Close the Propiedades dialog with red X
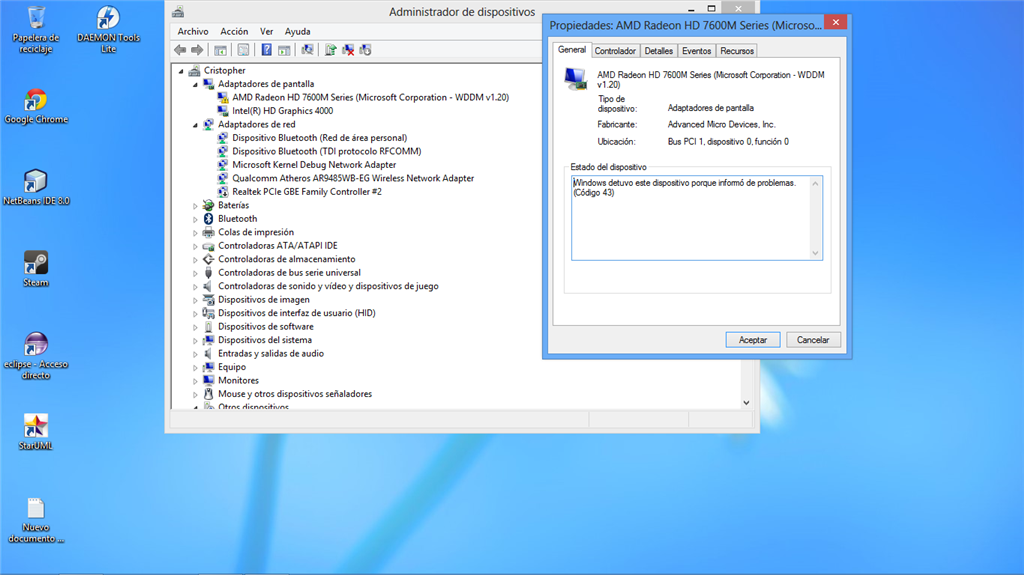The height and width of the screenshot is (575, 1024). tap(835, 22)
